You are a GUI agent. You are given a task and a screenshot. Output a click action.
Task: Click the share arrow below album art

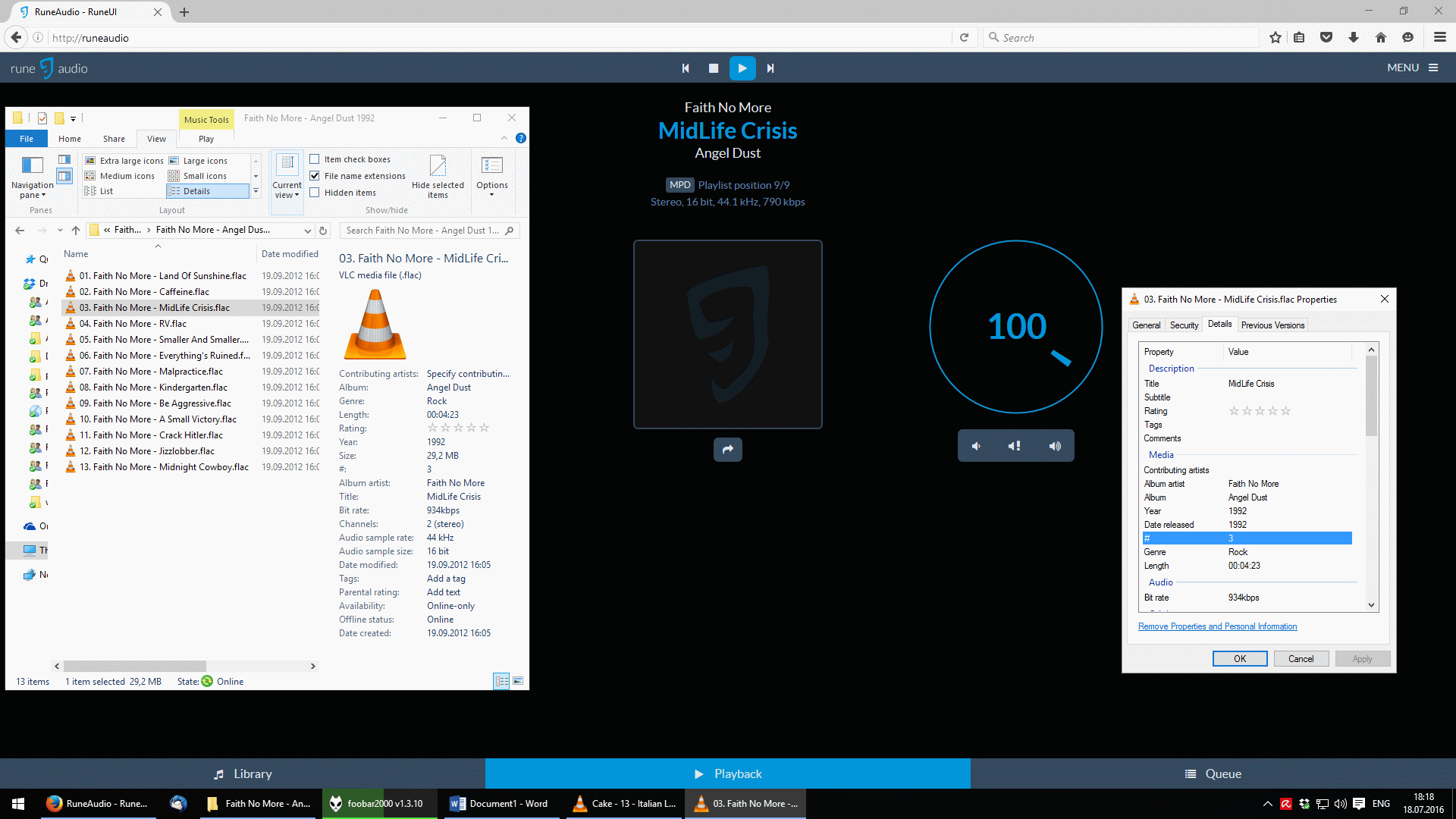click(728, 450)
